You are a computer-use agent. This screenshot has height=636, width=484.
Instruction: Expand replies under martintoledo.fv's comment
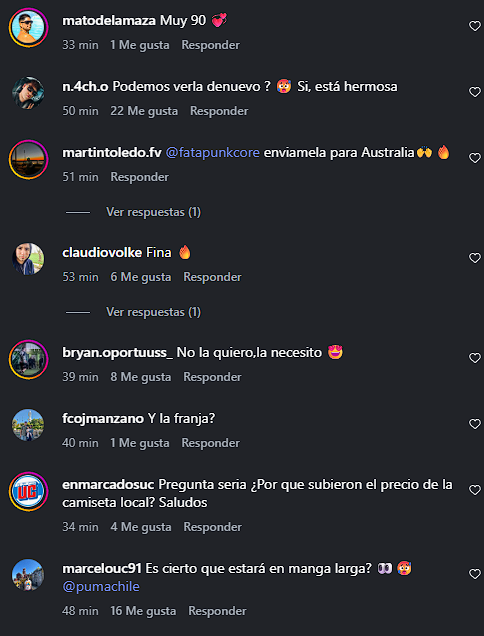point(153,212)
